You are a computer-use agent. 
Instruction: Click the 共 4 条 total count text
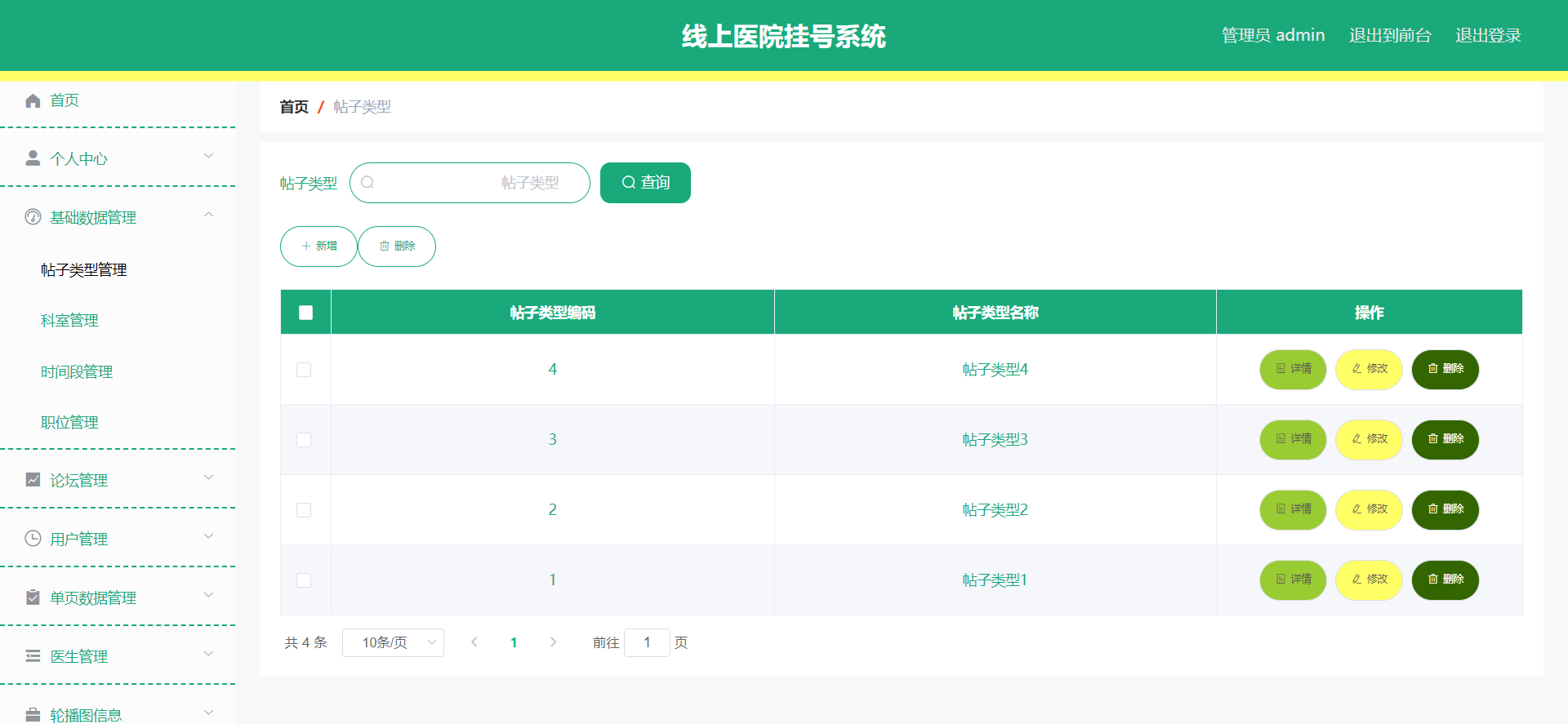[x=305, y=642]
